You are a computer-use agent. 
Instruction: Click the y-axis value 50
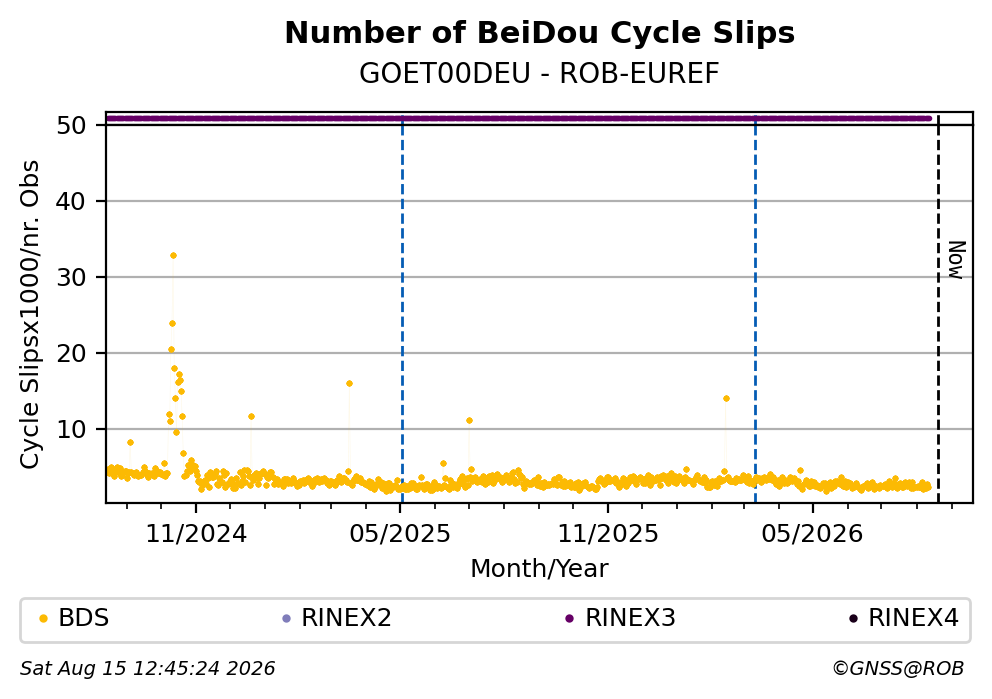pos(71,125)
